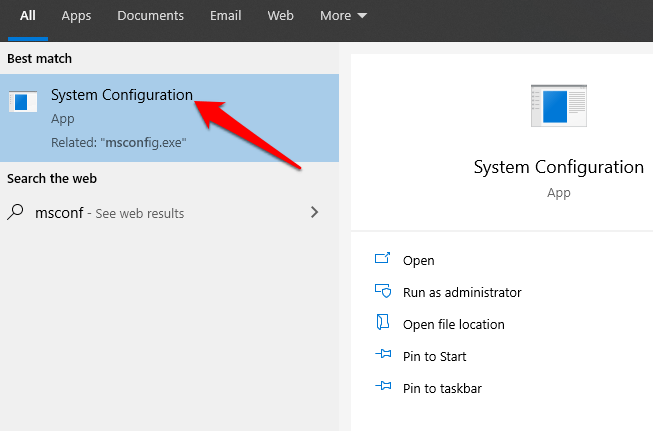
Task: Click System Configuration heading in the preview pane
Action: pos(559,166)
